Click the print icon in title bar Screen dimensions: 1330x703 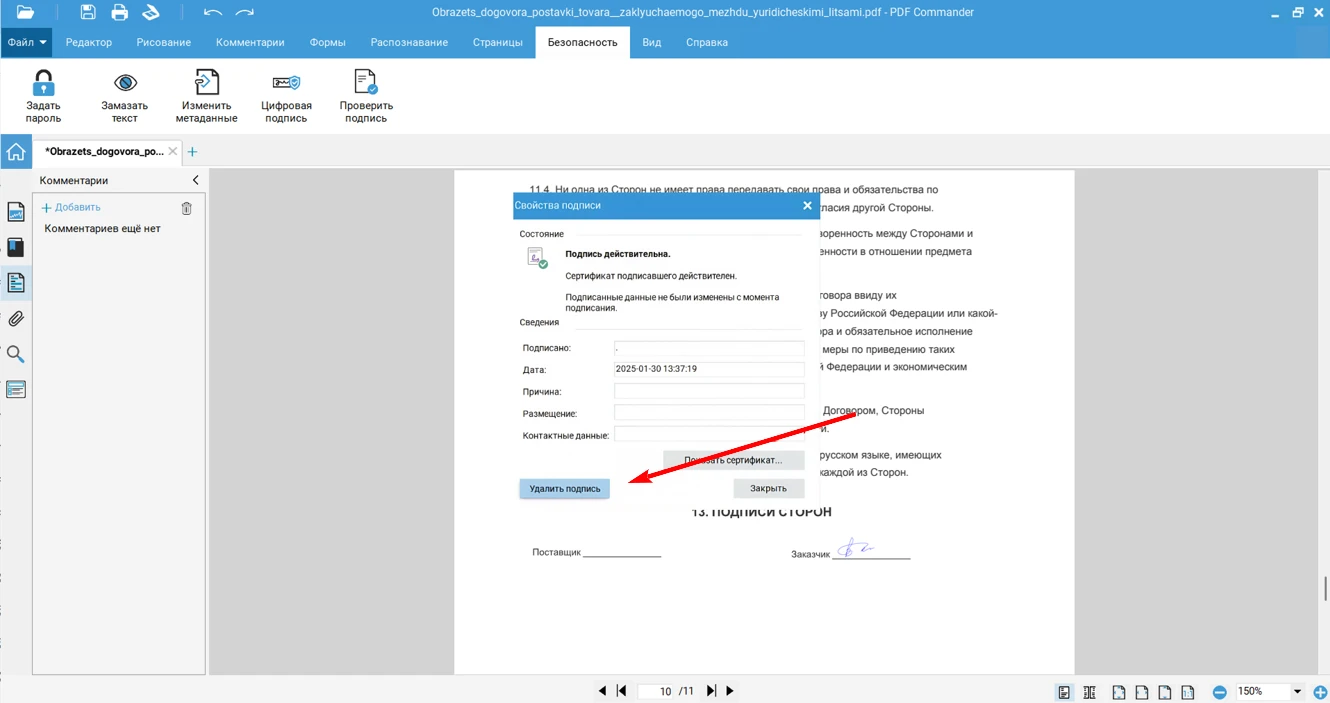[x=120, y=13]
